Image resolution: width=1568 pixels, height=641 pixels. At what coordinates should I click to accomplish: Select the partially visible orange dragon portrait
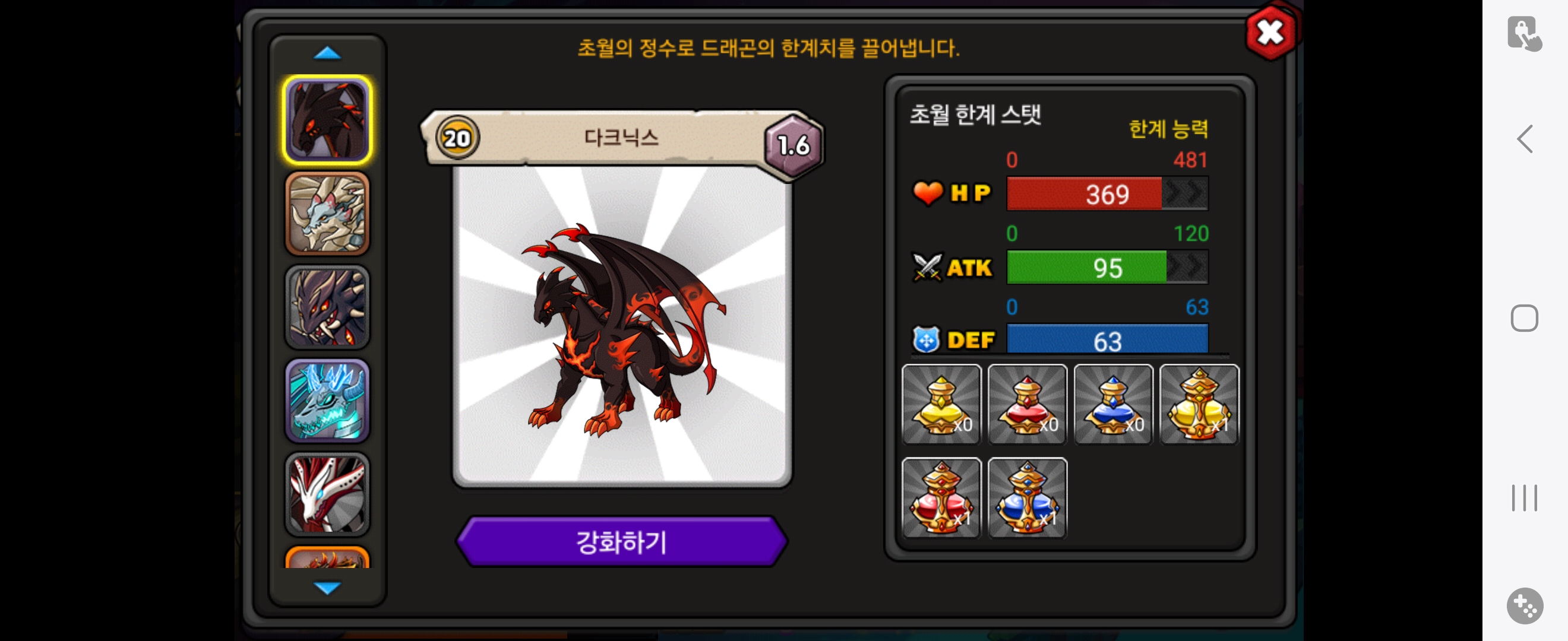point(327,557)
